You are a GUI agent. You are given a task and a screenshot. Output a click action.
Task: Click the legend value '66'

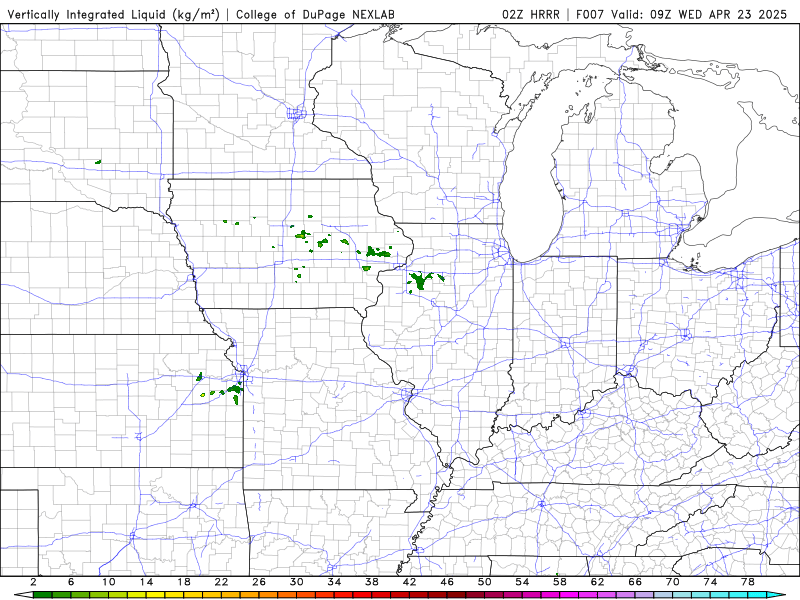click(635, 582)
